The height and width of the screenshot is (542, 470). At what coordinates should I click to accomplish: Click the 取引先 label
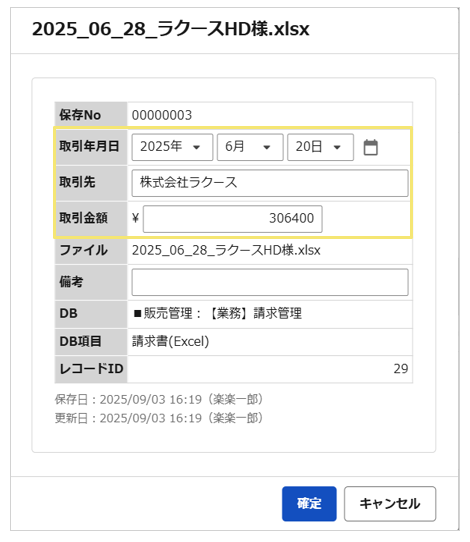pos(77,182)
